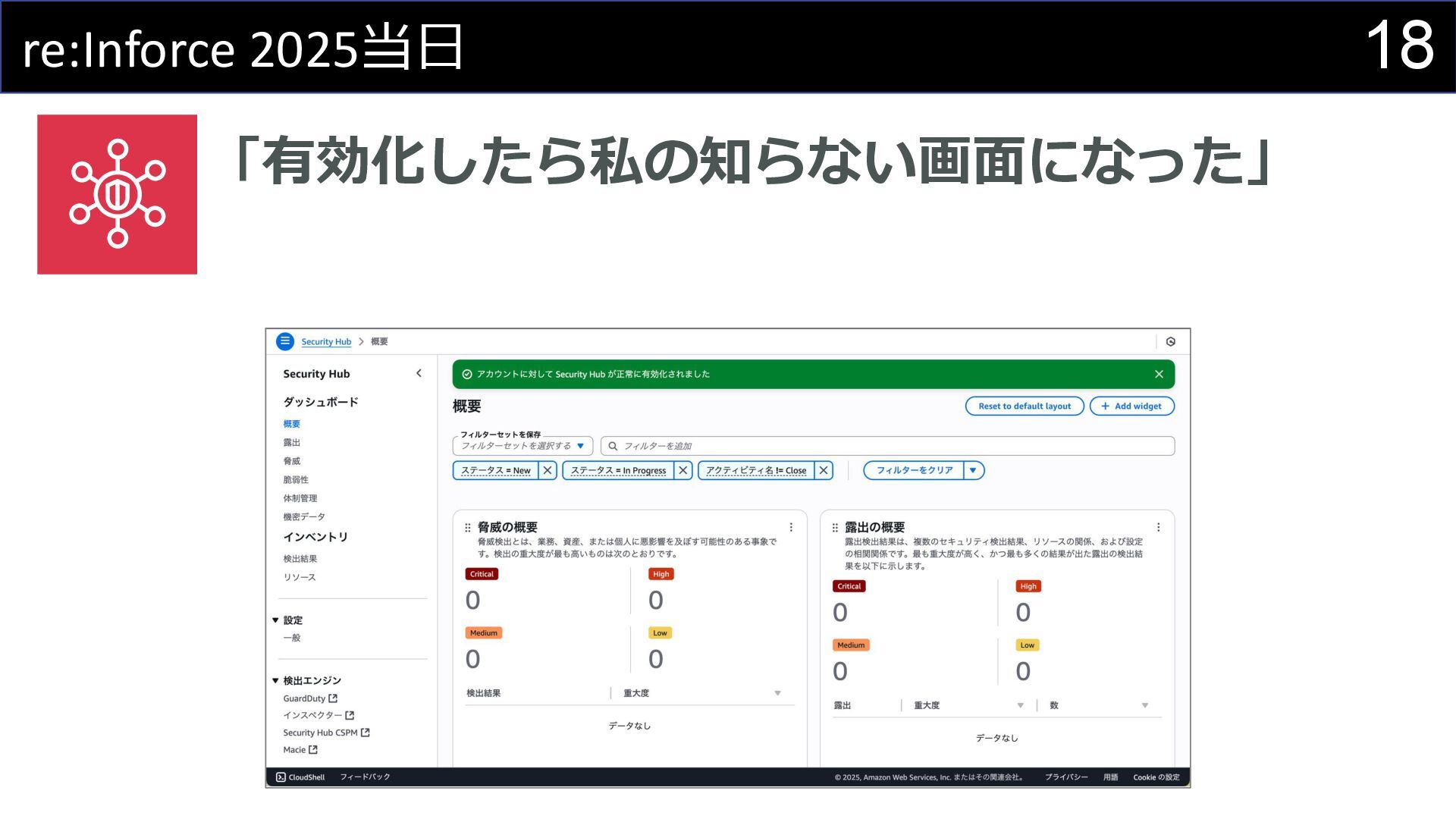The width and height of the screenshot is (1456, 819).
Task: Click the Medium badge in 露出の概要
Action: [x=851, y=645]
